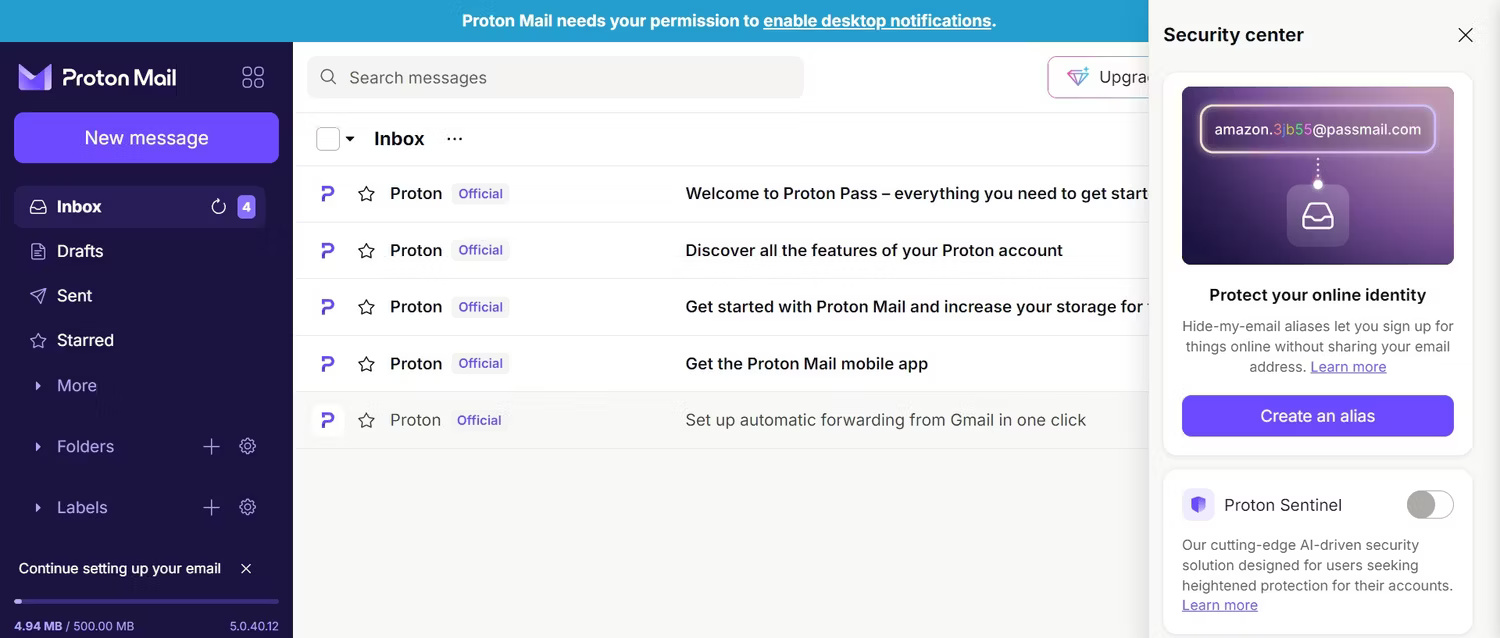This screenshot has height=638, width=1500.
Task: Star the Gmail forwarding email
Action: [x=366, y=420]
